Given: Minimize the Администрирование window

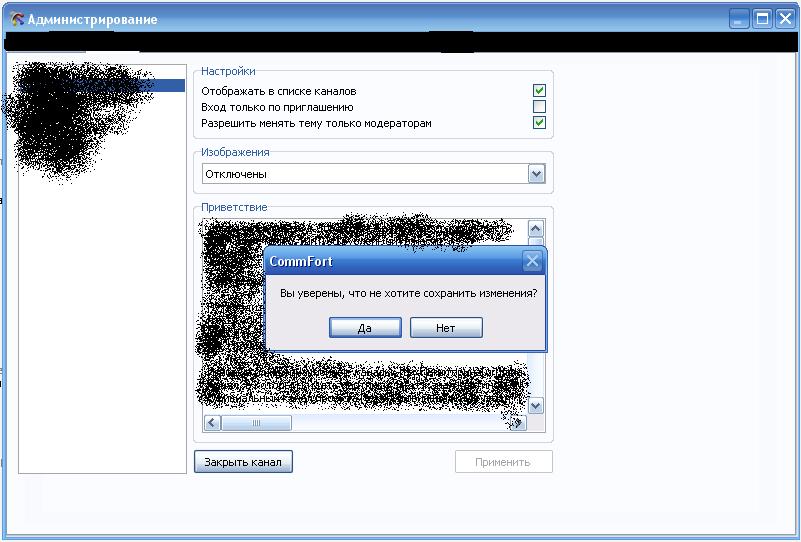Looking at the screenshot, I should tap(739, 18).
